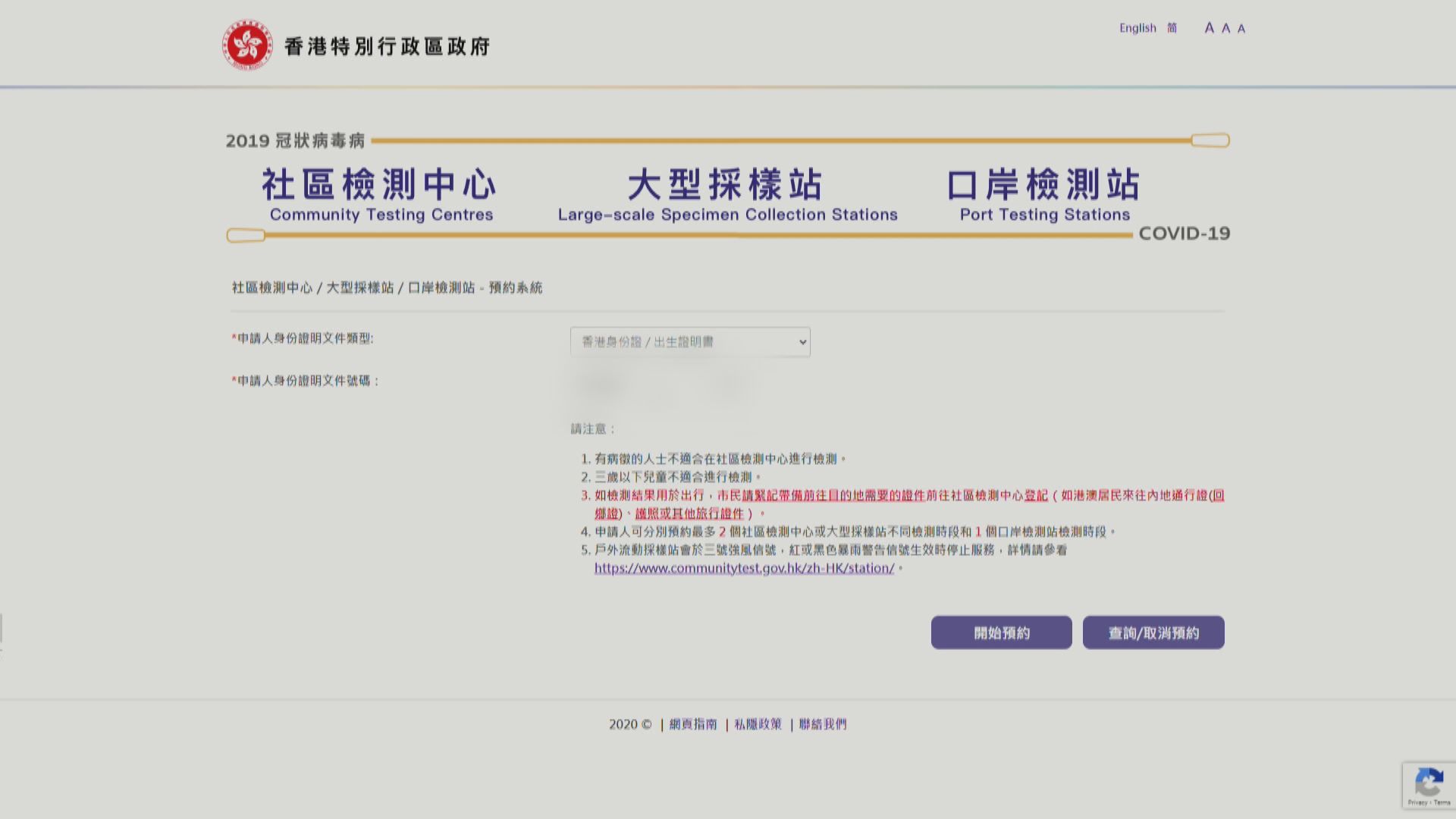Click the Hong Kong SAR emblem logo
The width and height of the screenshot is (1456, 819).
(247, 45)
